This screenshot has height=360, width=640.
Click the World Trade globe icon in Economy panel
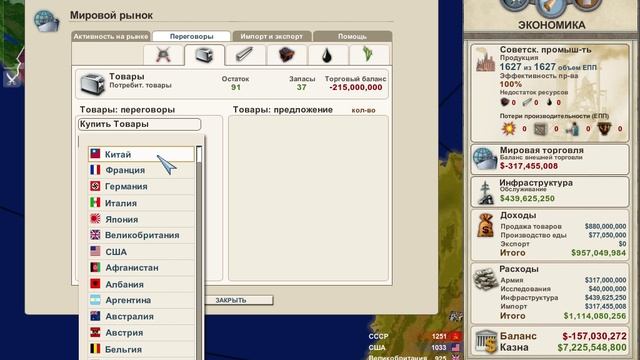point(485,158)
